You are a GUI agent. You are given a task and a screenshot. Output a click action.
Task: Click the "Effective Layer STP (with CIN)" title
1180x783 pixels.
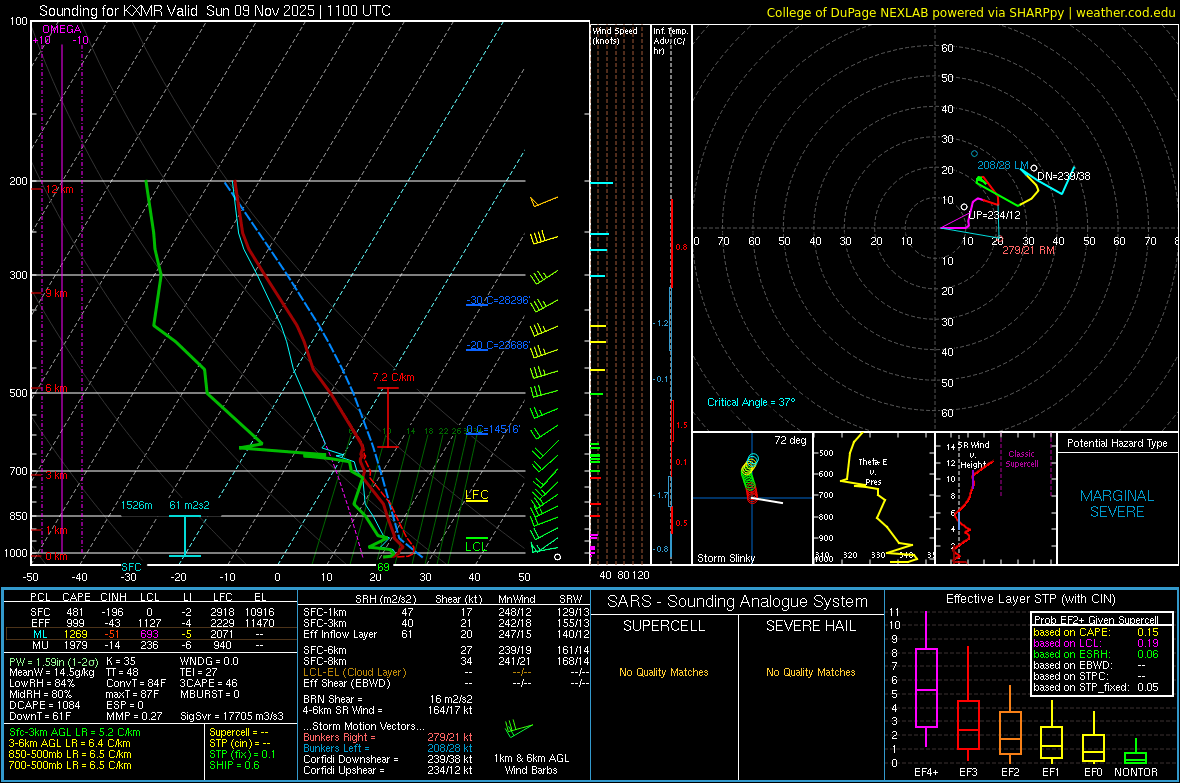coord(1031,599)
